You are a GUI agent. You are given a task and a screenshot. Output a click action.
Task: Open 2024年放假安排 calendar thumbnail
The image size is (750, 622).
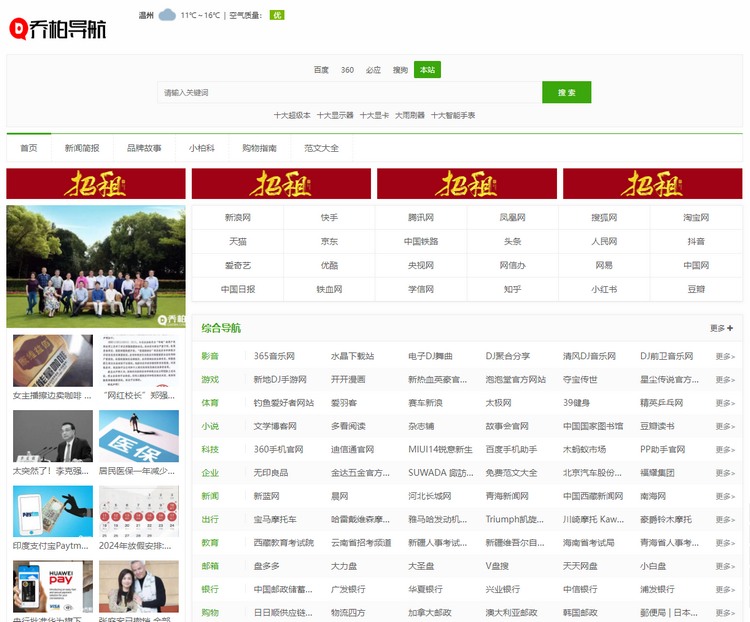[139, 511]
